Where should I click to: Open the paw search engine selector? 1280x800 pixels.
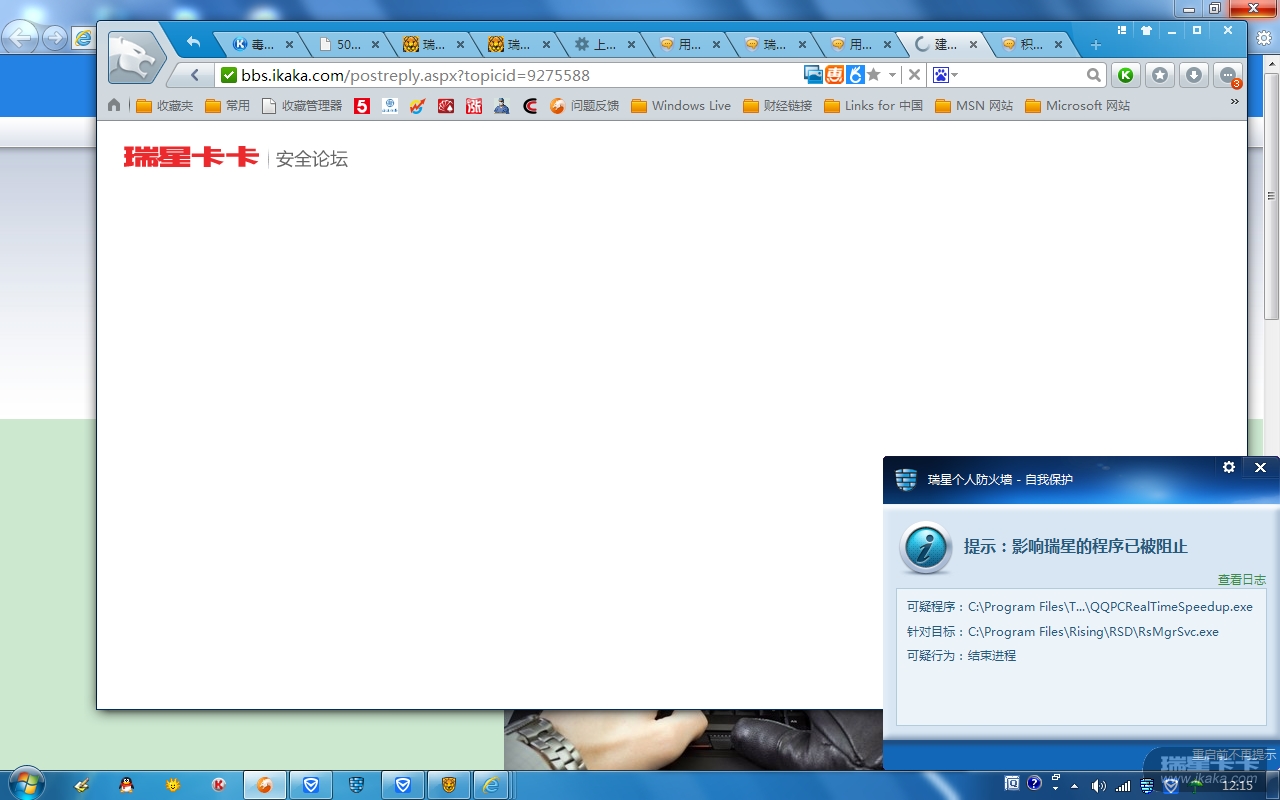click(945, 75)
